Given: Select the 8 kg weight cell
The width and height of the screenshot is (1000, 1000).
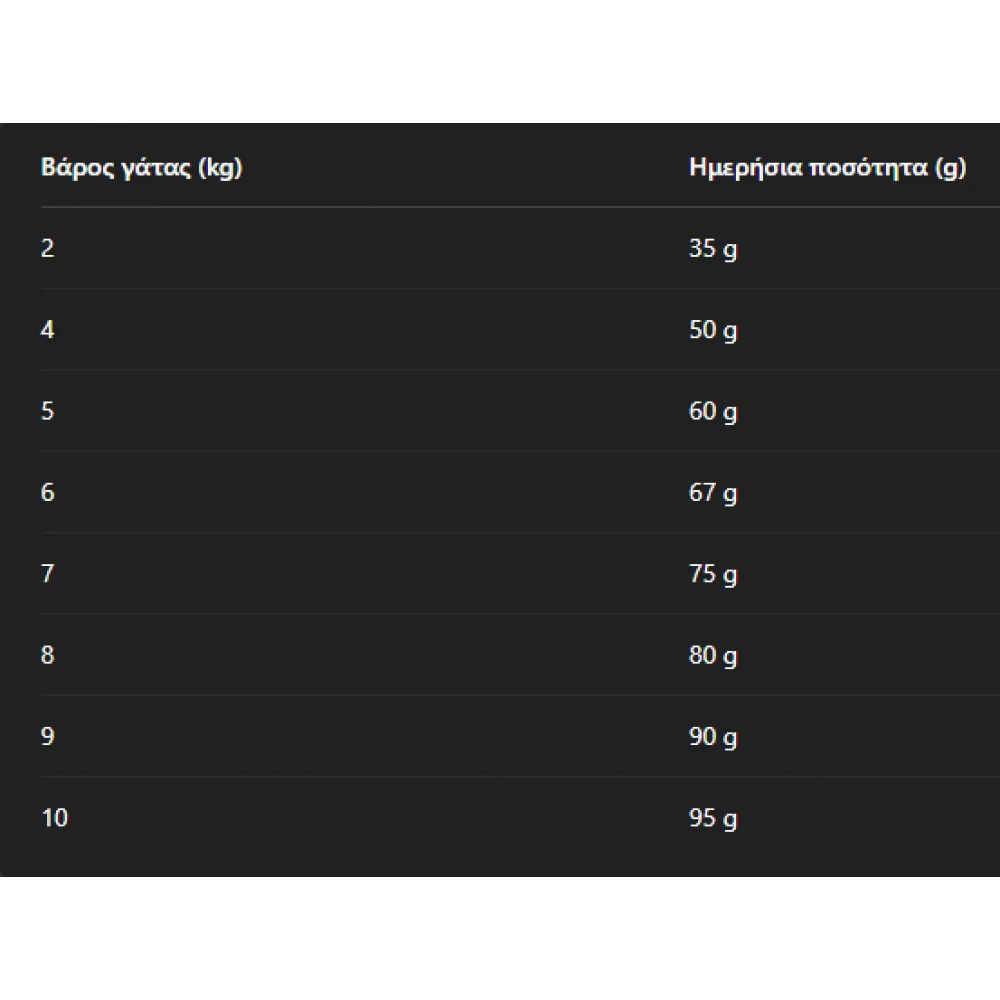Looking at the screenshot, I should coord(48,655).
